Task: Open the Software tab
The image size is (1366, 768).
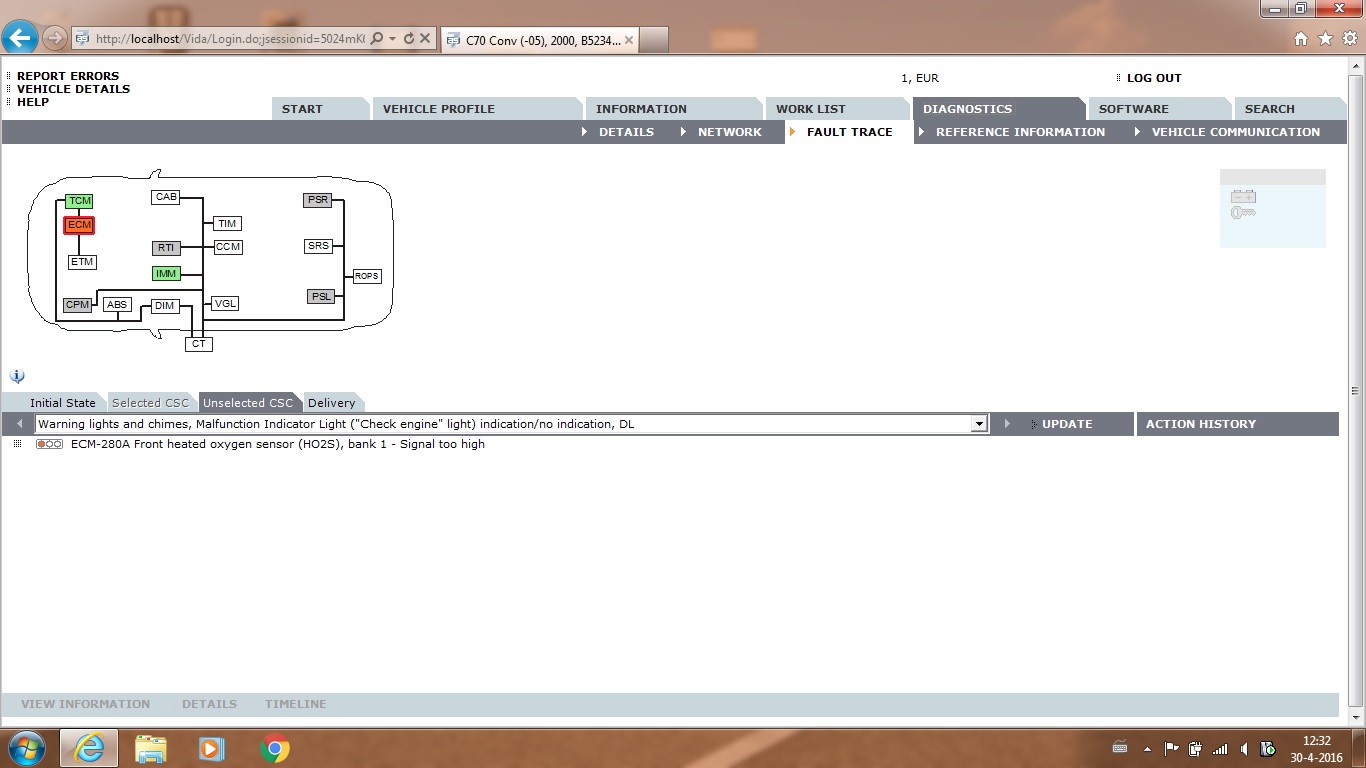Action: [x=1133, y=109]
